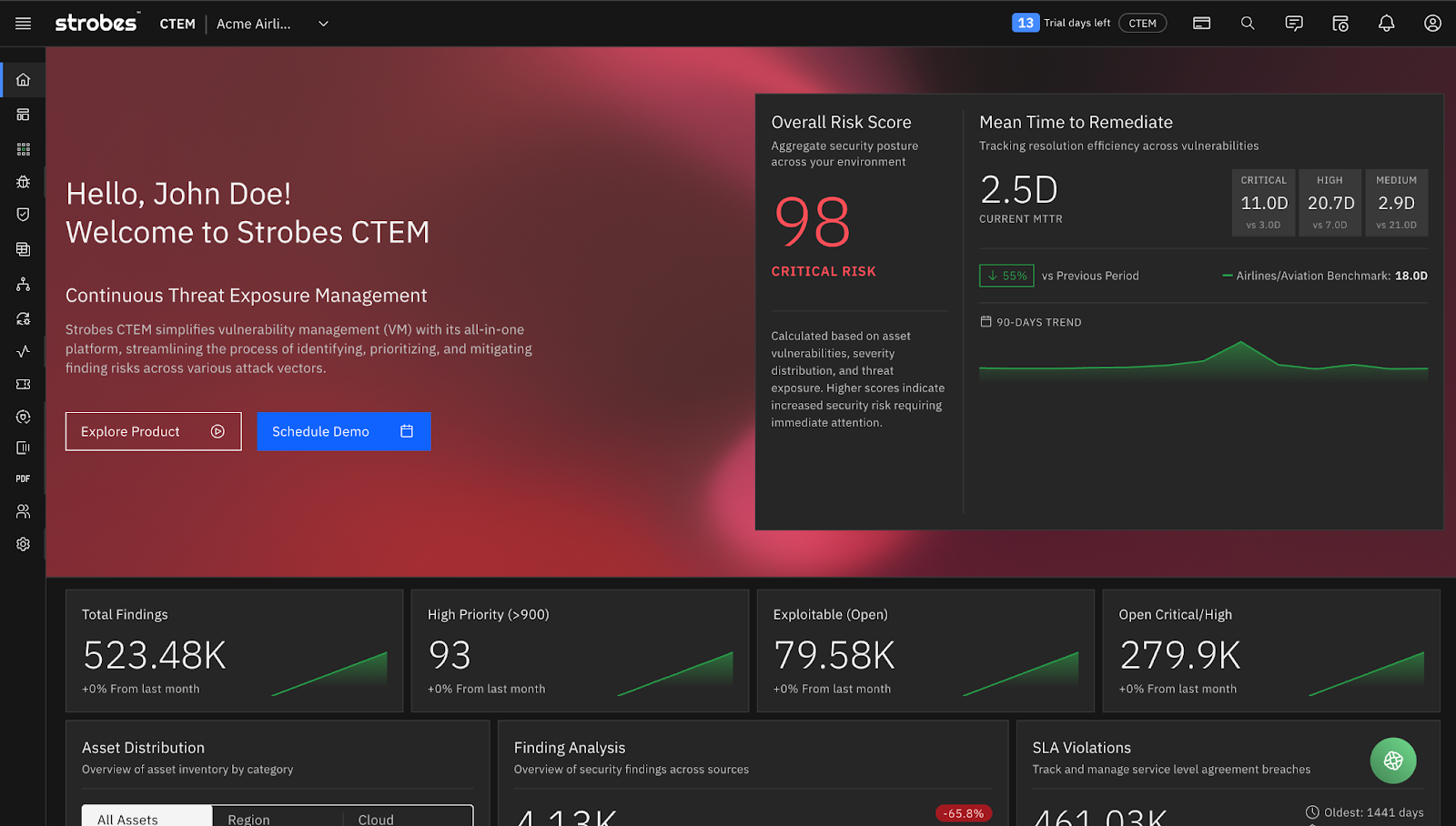Switch to the Region tab in Asset Distribution

click(x=248, y=817)
